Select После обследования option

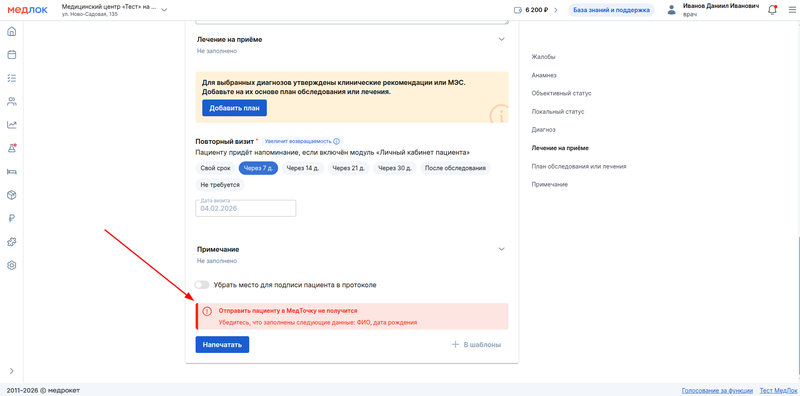(455, 168)
